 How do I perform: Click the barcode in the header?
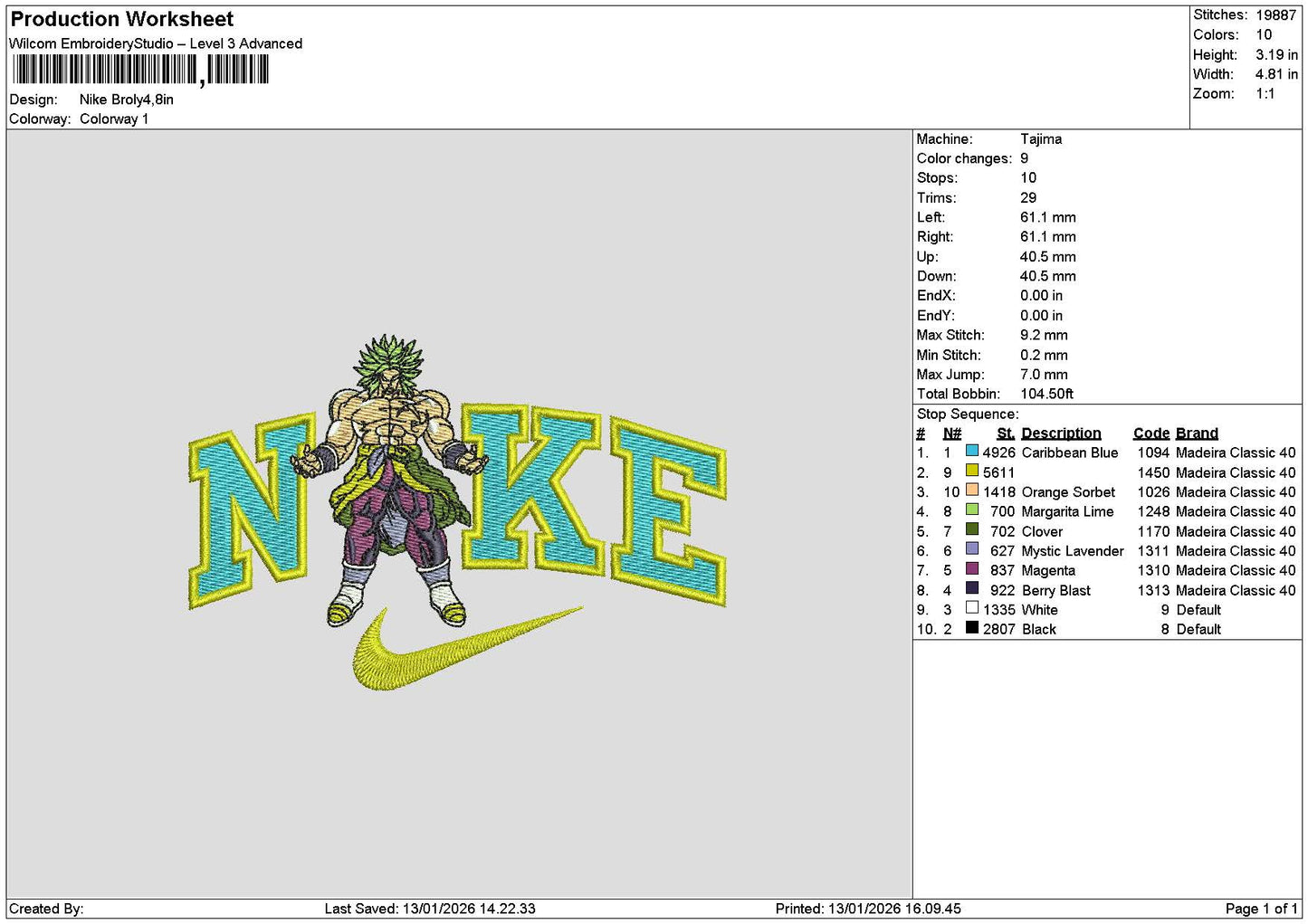pos(140,70)
